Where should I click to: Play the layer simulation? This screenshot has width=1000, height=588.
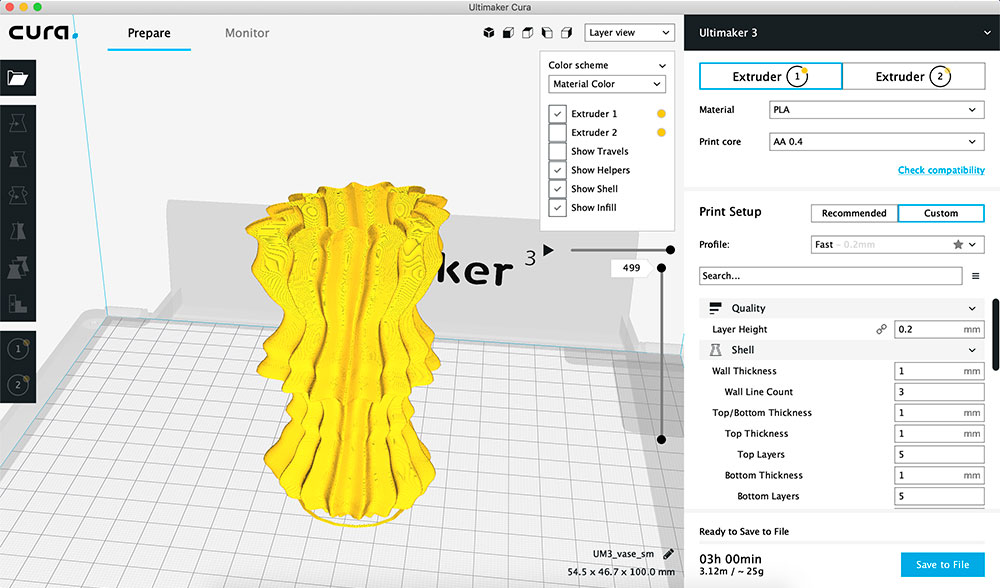(x=548, y=250)
